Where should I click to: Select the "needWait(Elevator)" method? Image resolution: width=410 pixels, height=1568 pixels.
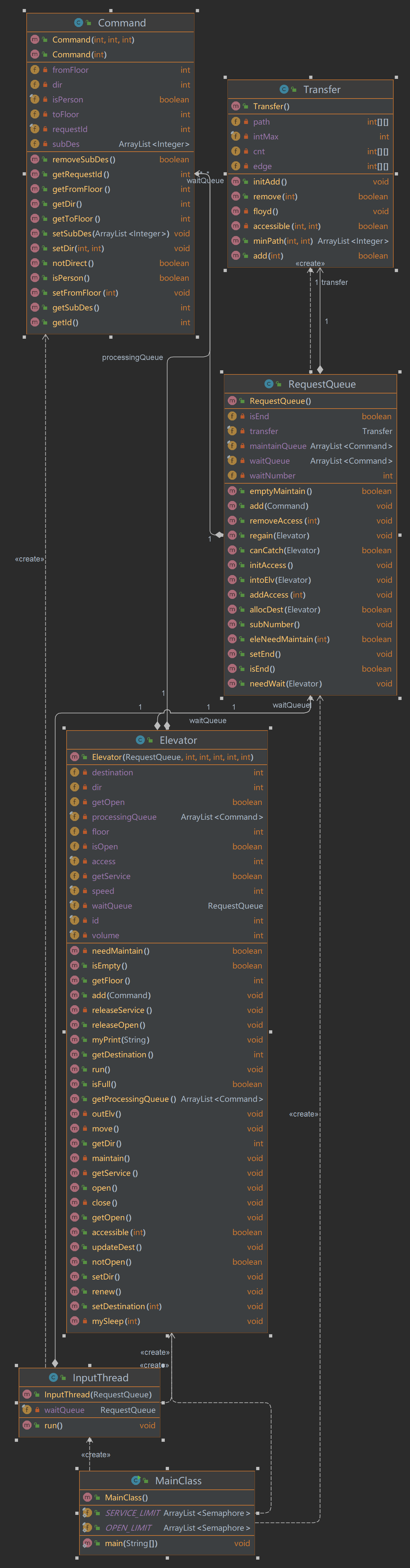[286, 684]
